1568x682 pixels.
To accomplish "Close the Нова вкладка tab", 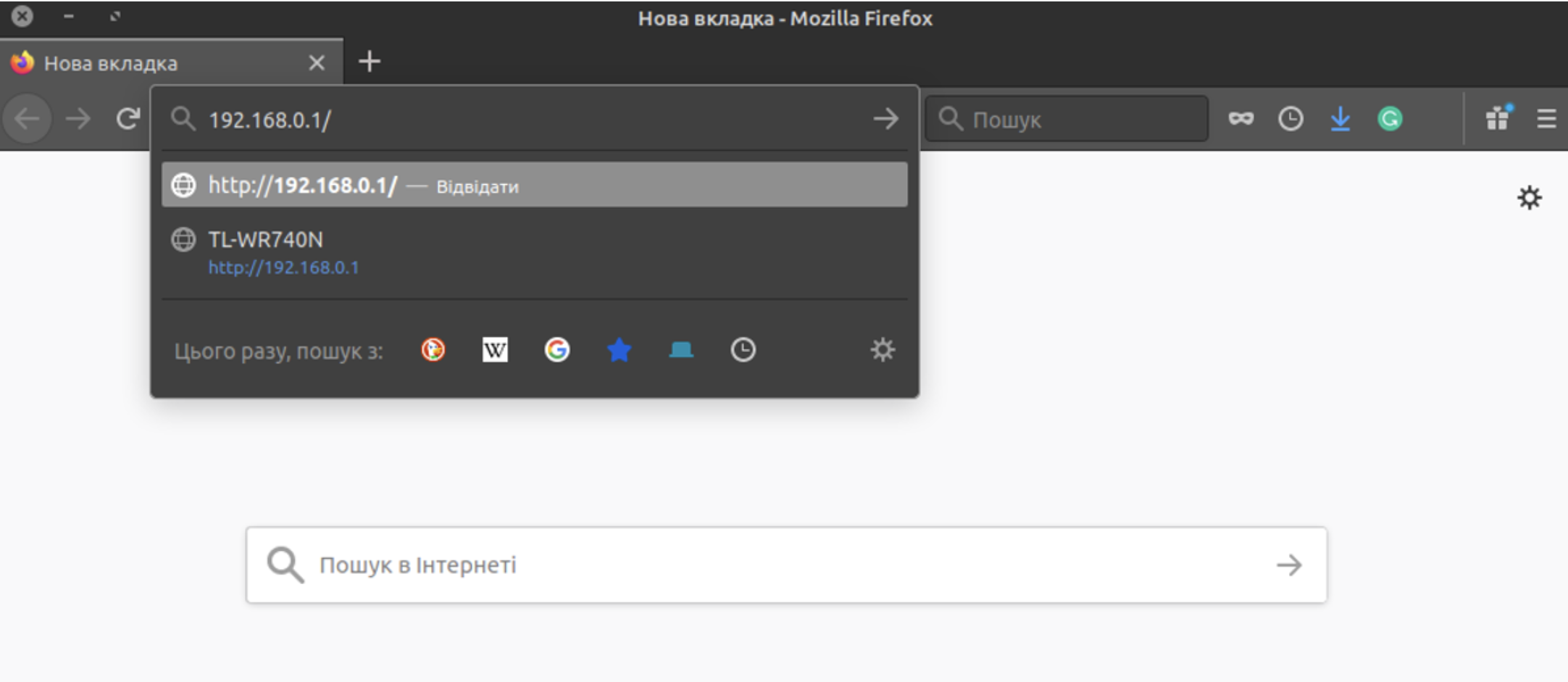I will coord(317,63).
